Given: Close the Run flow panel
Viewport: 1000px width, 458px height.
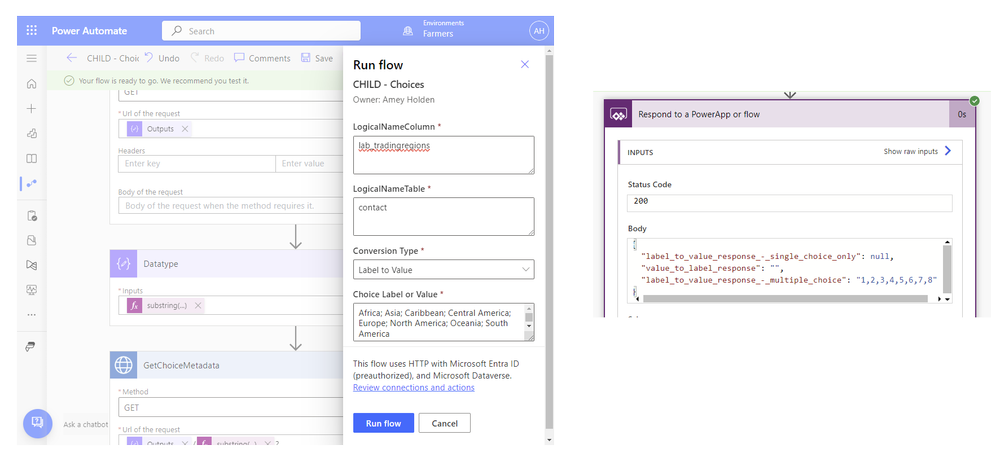Looking at the screenshot, I should [x=525, y=64].
